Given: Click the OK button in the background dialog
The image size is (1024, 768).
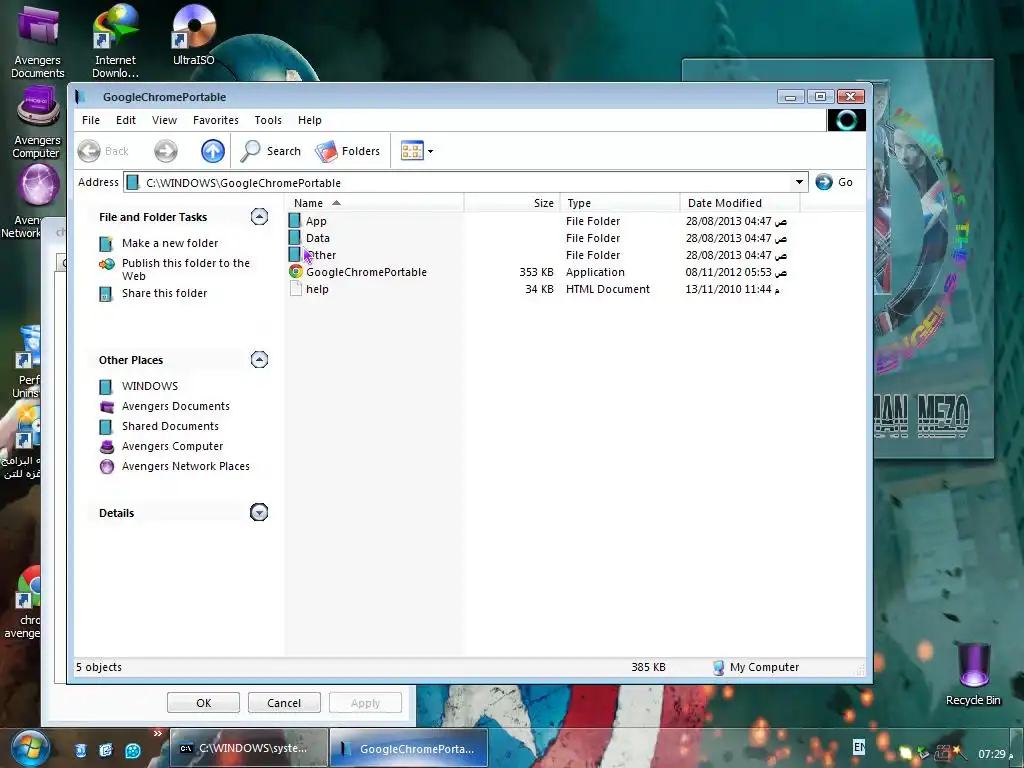Looking at the screenshot, I should point(203,703).
